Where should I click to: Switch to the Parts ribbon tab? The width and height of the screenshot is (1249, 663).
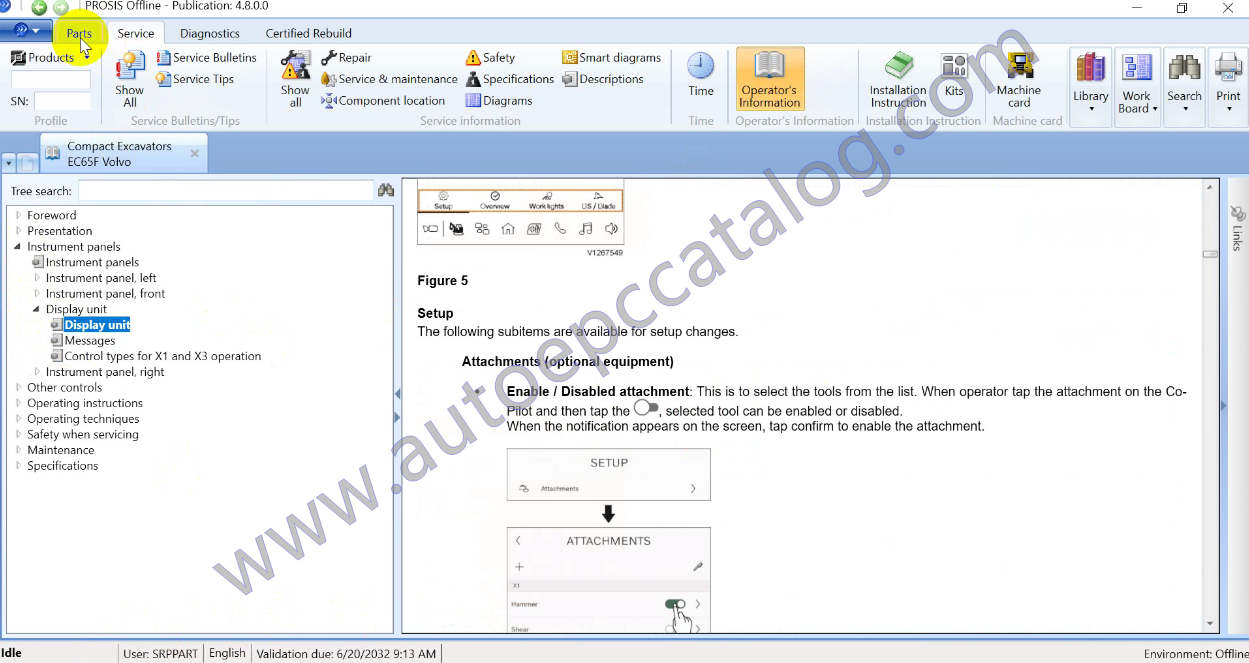tap(79, 33)
